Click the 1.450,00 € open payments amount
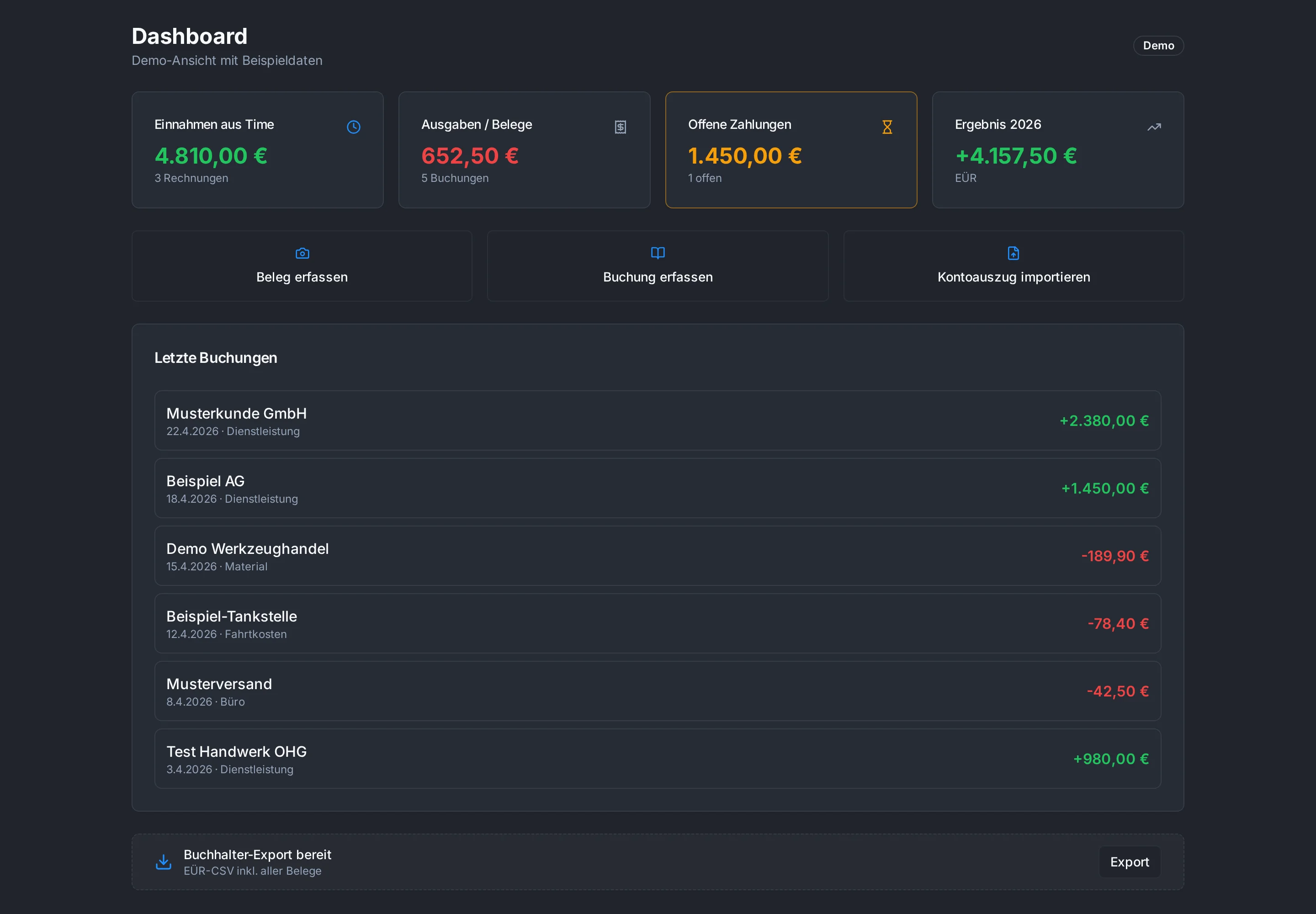Viewport: 1316px width, 914px height. 745,156
